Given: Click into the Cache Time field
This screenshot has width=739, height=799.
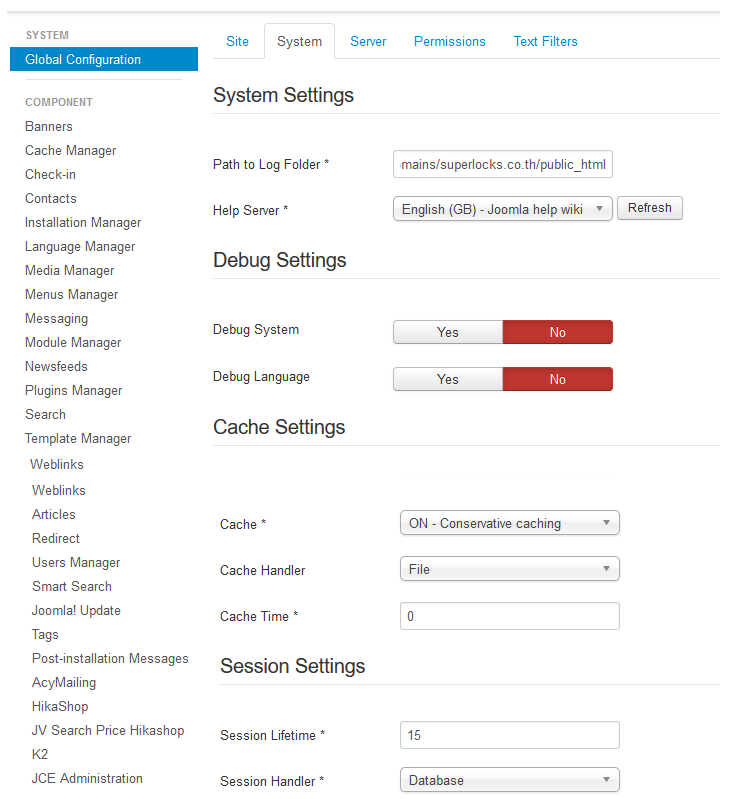Looking at the screenshot, I should [510, 616].
